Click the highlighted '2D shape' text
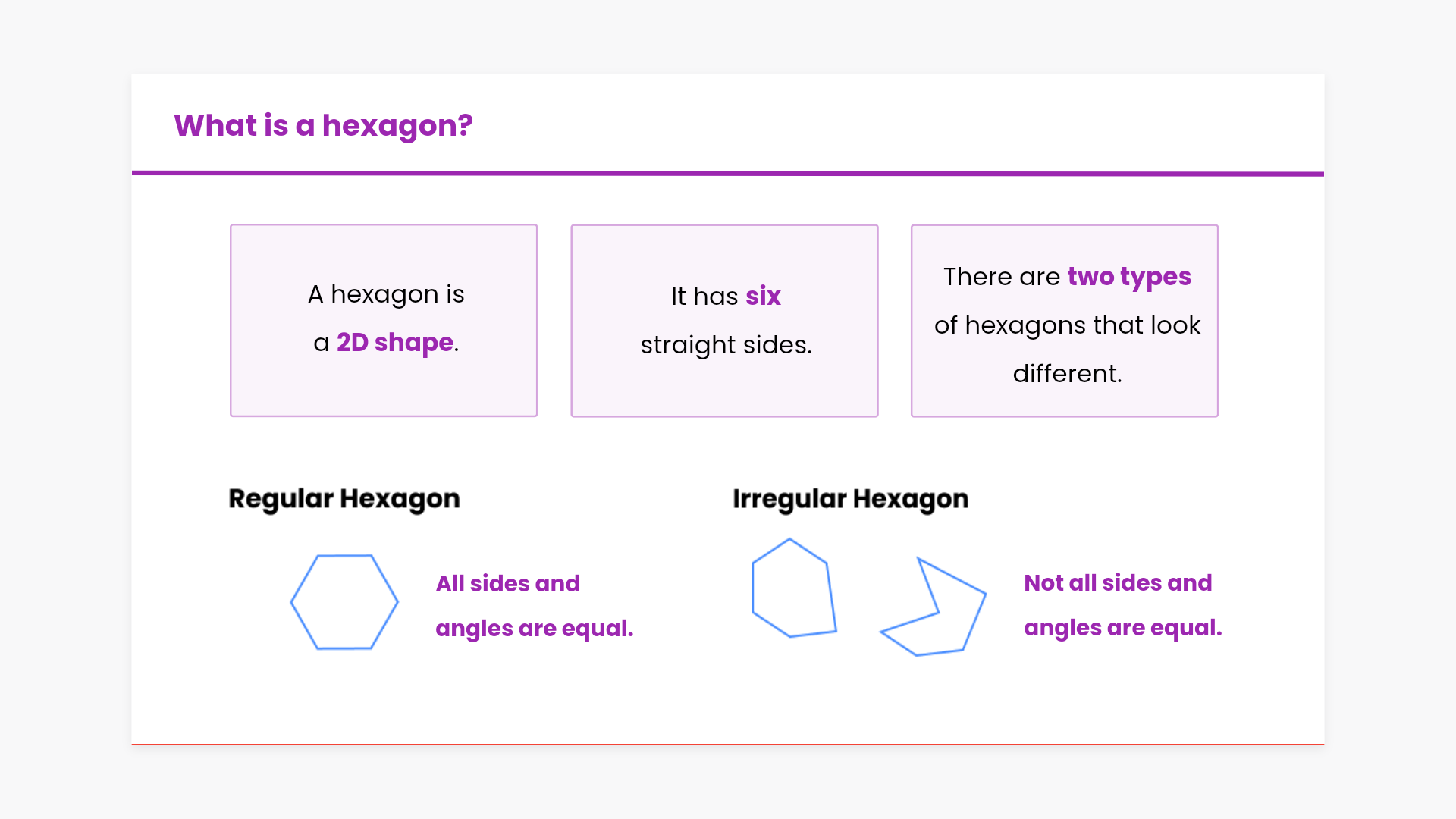 coord(394,343)
